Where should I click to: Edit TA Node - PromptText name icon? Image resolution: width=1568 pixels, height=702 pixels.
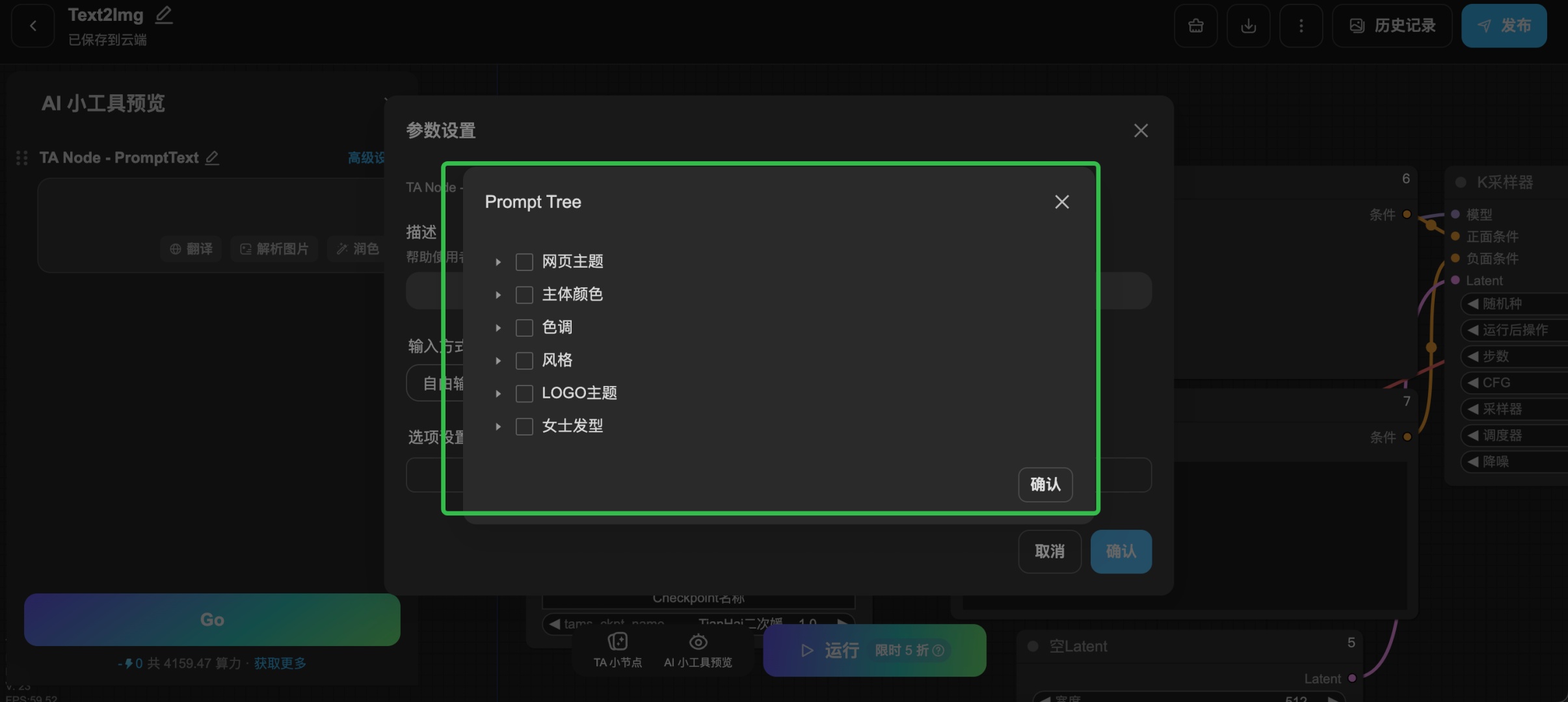tap(212, 158)
